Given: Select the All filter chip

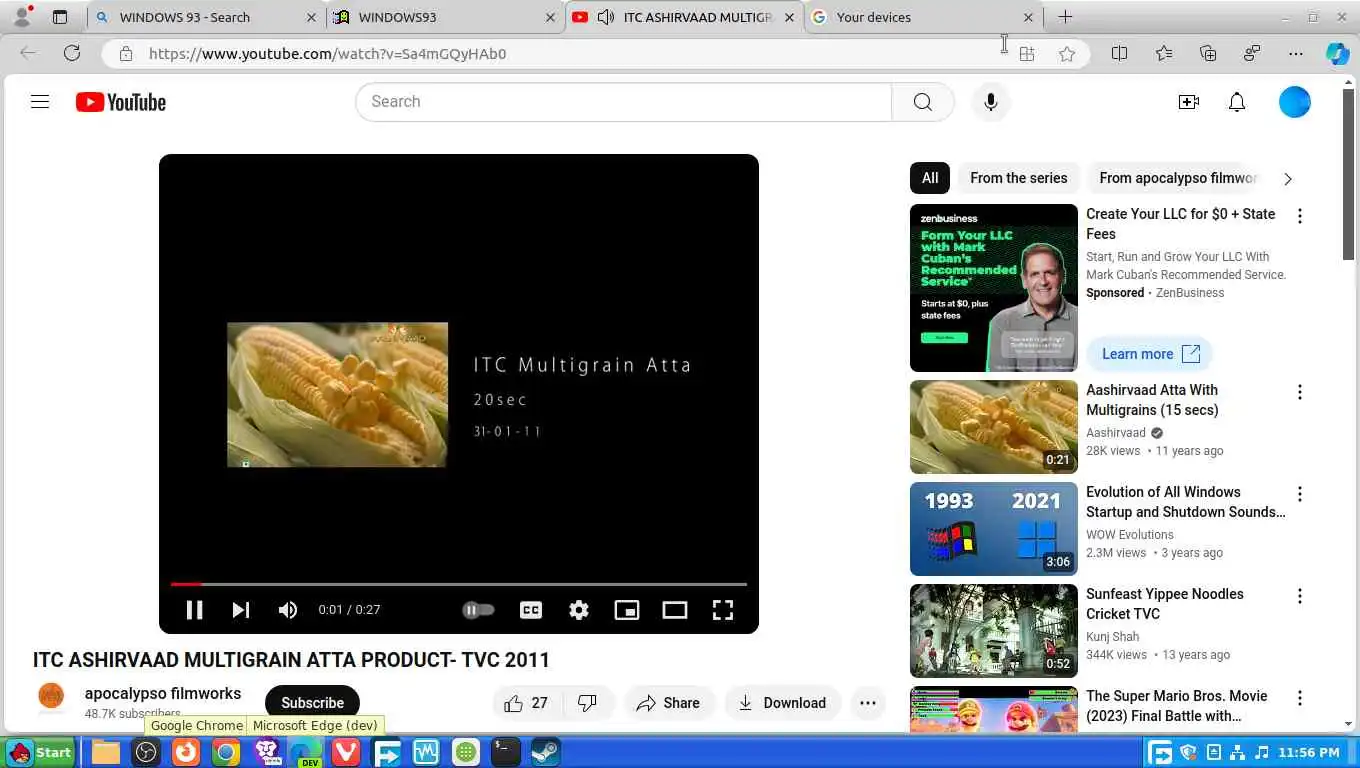Looking at the screenshot, I should 930,178.
